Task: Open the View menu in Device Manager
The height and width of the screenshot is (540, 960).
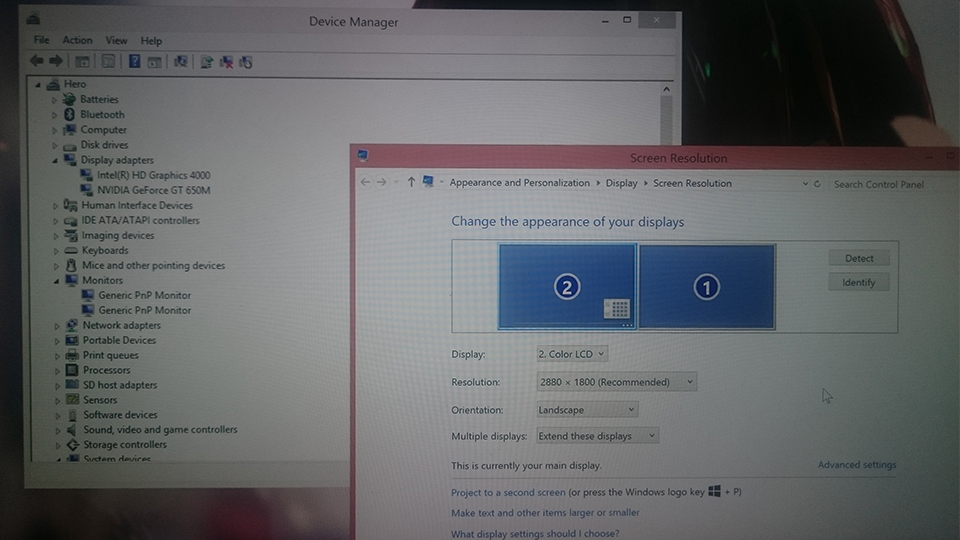Action: [x=116, y=40]
